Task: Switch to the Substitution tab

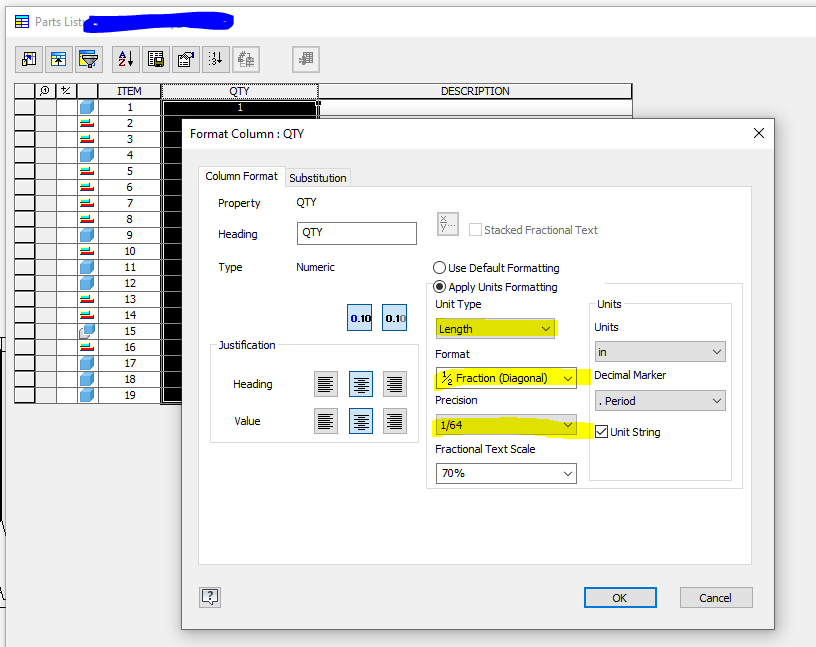Action: pyautogui.click(x=317, y=177)
